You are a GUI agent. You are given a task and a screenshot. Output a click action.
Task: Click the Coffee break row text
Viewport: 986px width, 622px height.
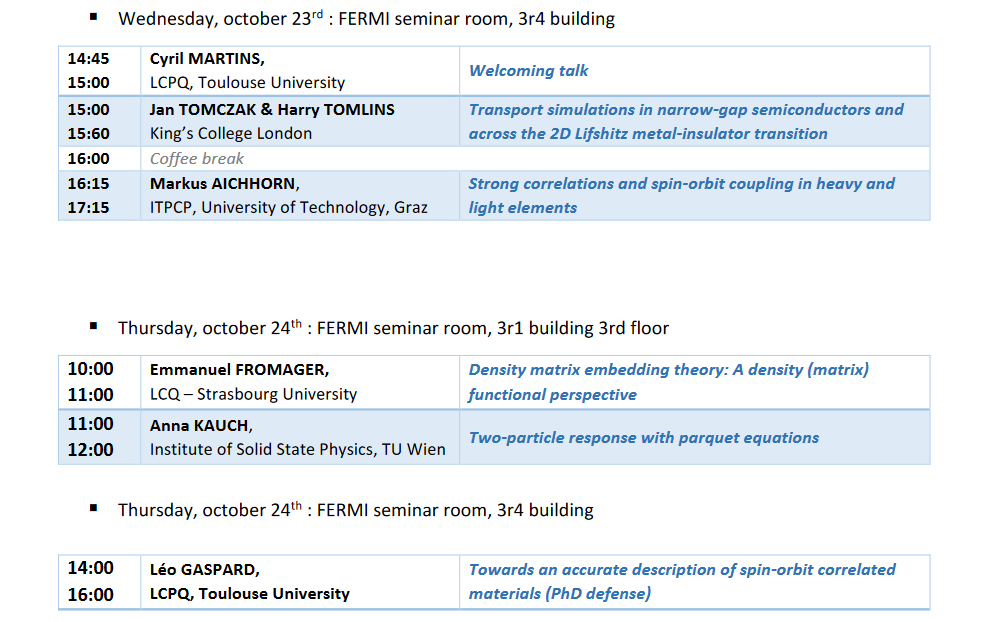(197, 158)
